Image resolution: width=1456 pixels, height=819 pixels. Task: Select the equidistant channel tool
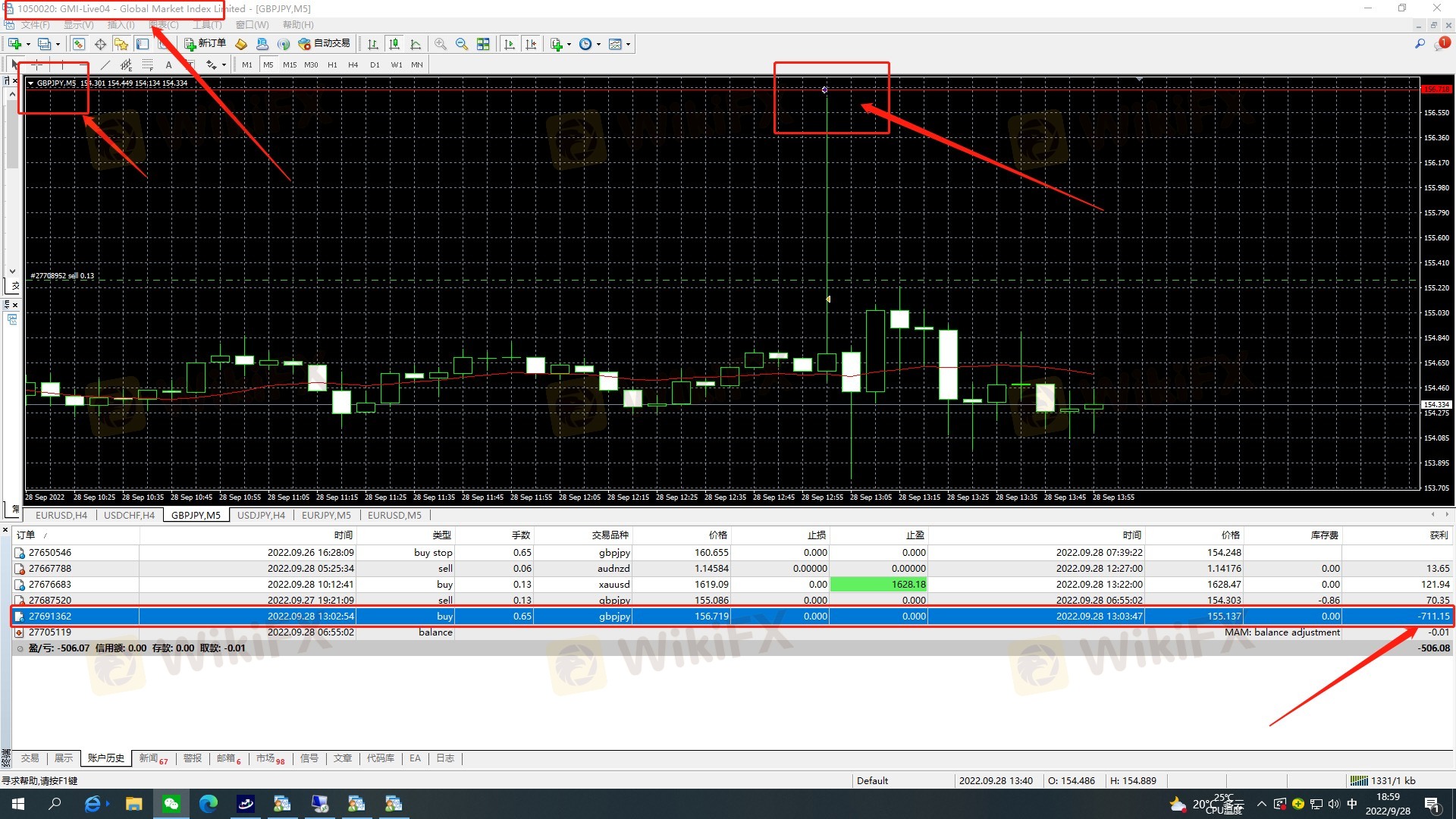pyautogui.click(x=126, y=64)
